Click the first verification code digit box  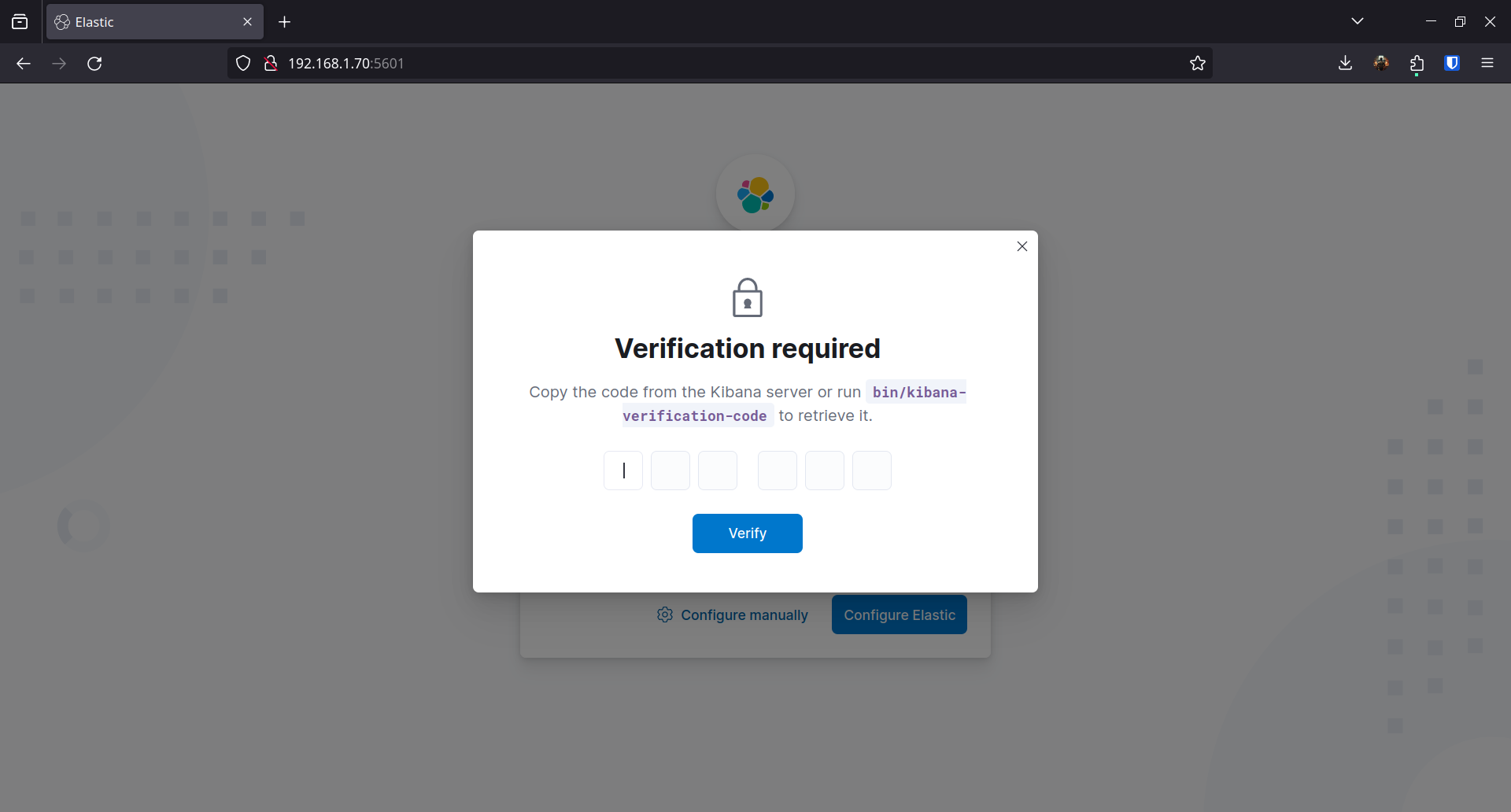coord(623,471)
